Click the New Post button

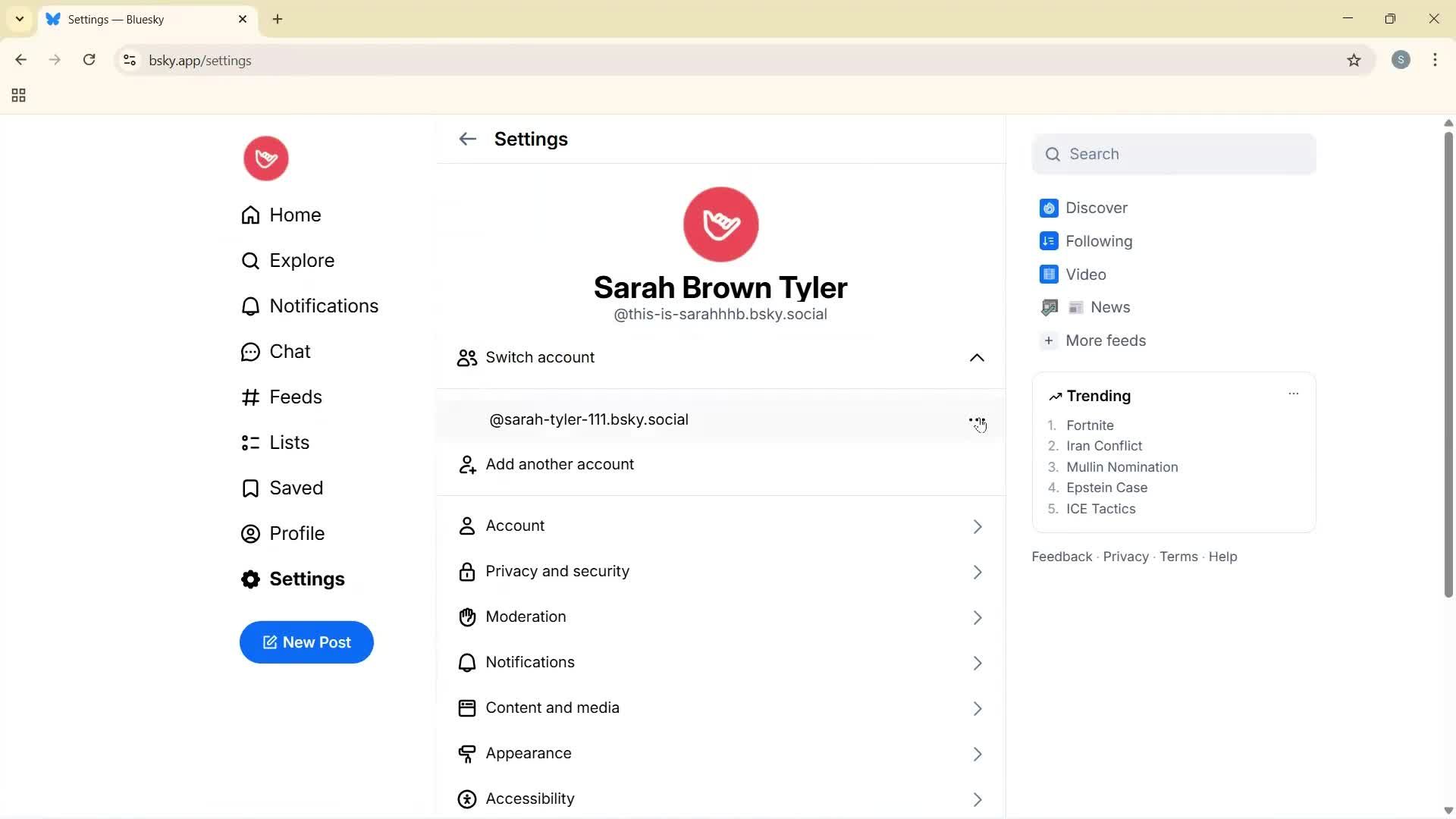306,642
